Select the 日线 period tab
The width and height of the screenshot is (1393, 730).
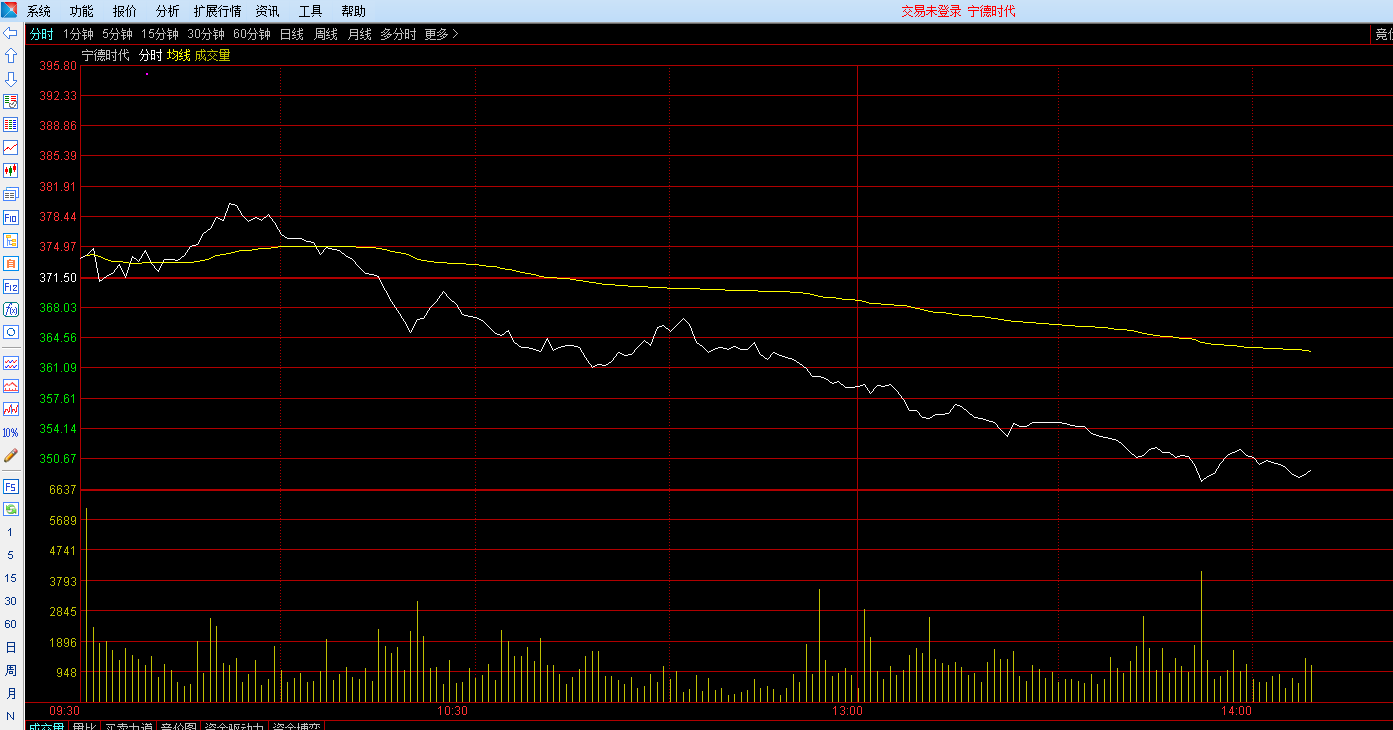pyautogui.click(x=292, y=34)
